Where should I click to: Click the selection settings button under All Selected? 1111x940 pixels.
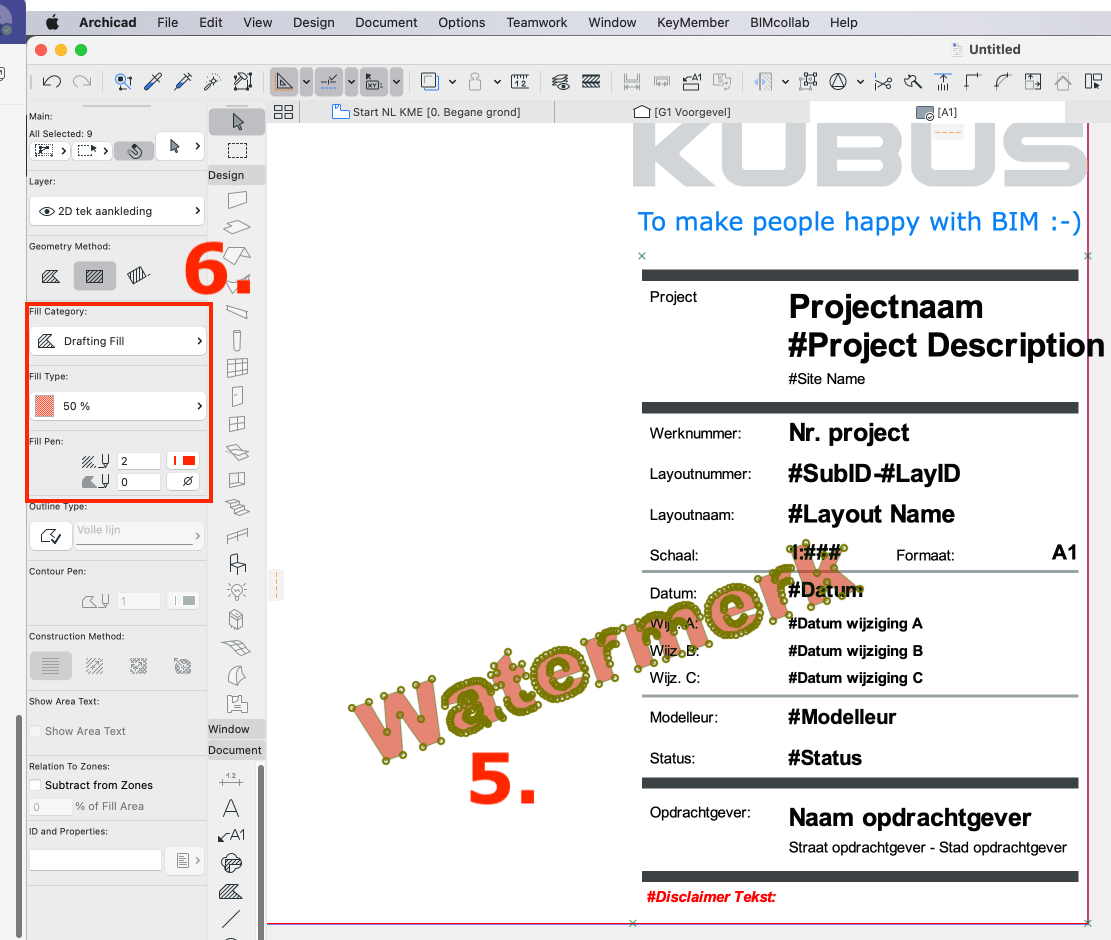coord(50,150)
